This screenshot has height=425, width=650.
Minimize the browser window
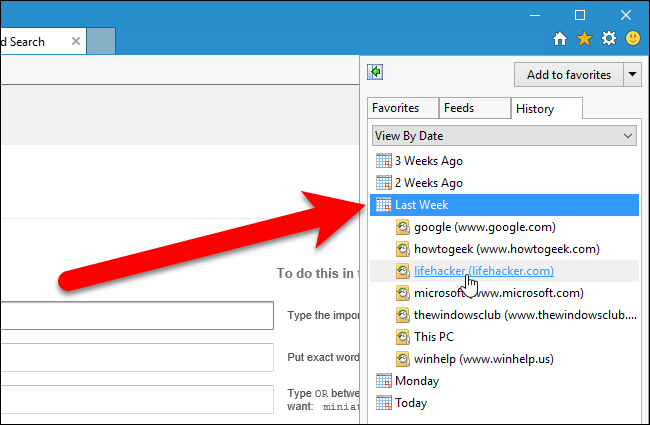pos(535,15)
